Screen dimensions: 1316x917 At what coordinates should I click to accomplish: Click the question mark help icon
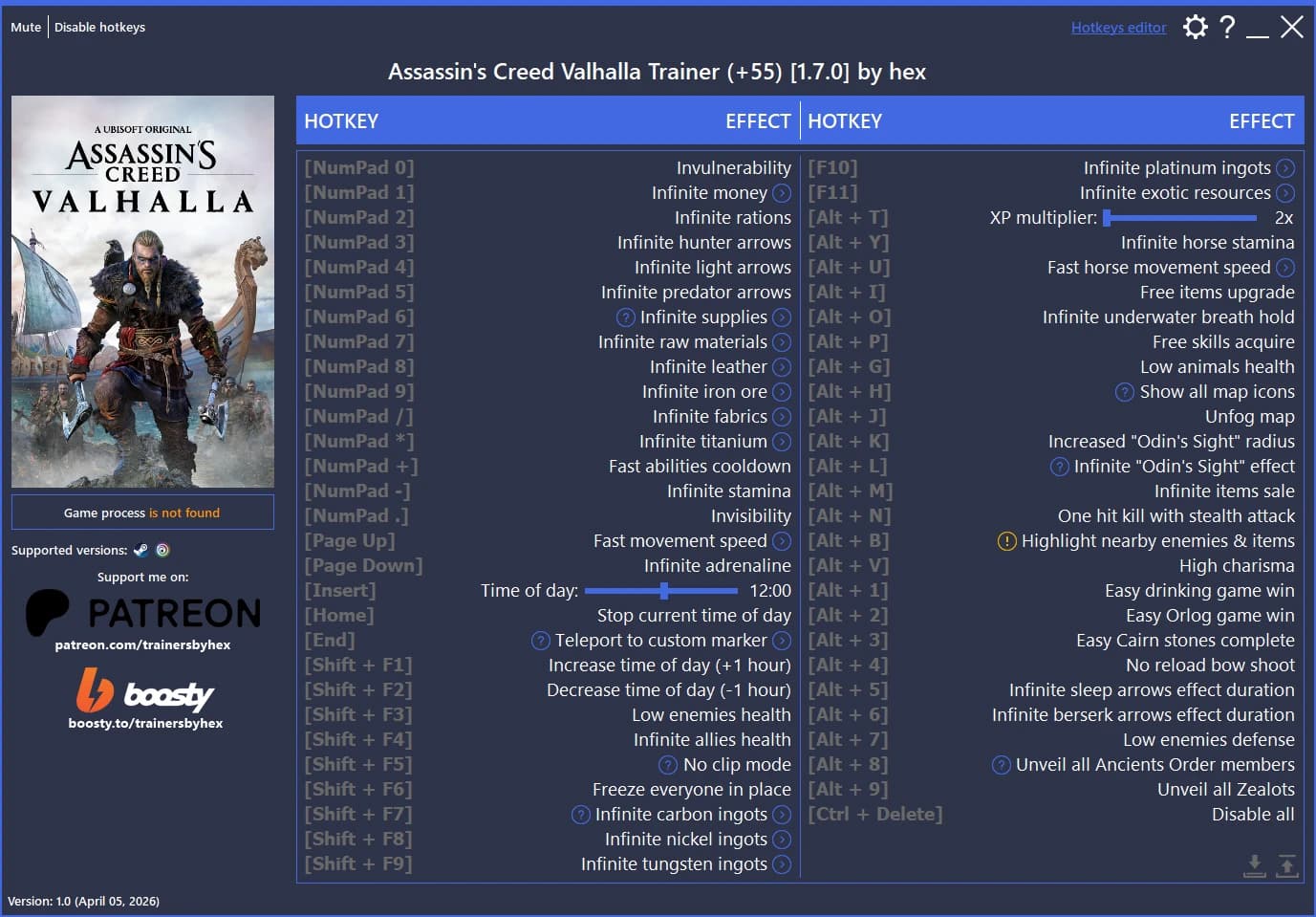click(1227, 27)
